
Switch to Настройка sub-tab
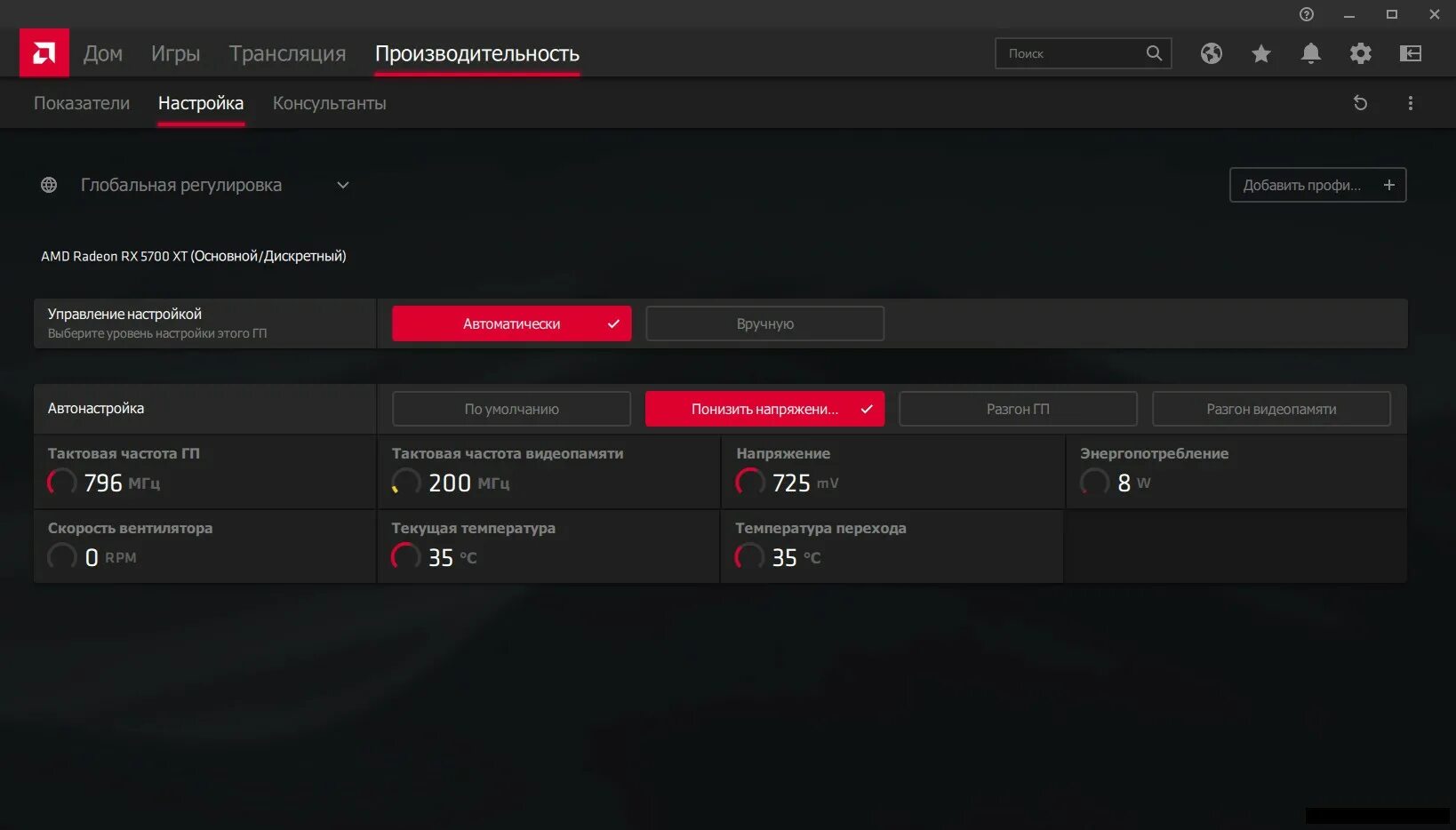(x=201, y=103)
